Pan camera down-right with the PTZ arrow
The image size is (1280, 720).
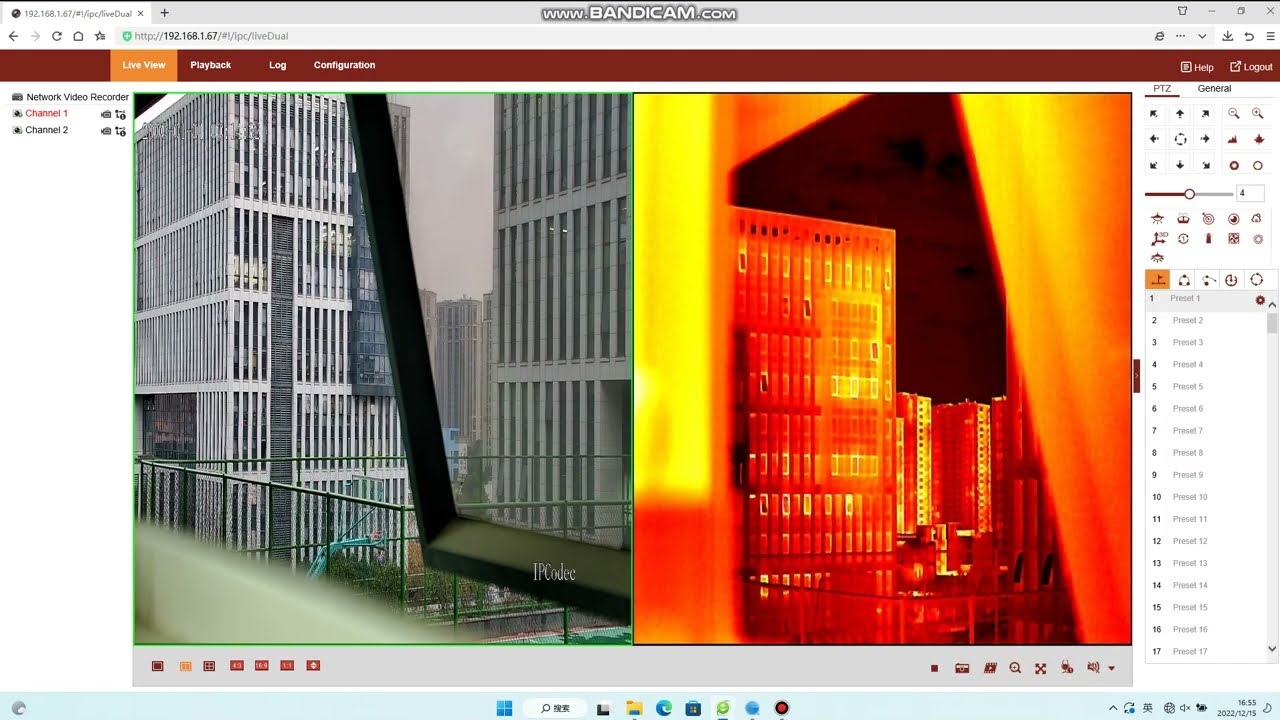1205,165
